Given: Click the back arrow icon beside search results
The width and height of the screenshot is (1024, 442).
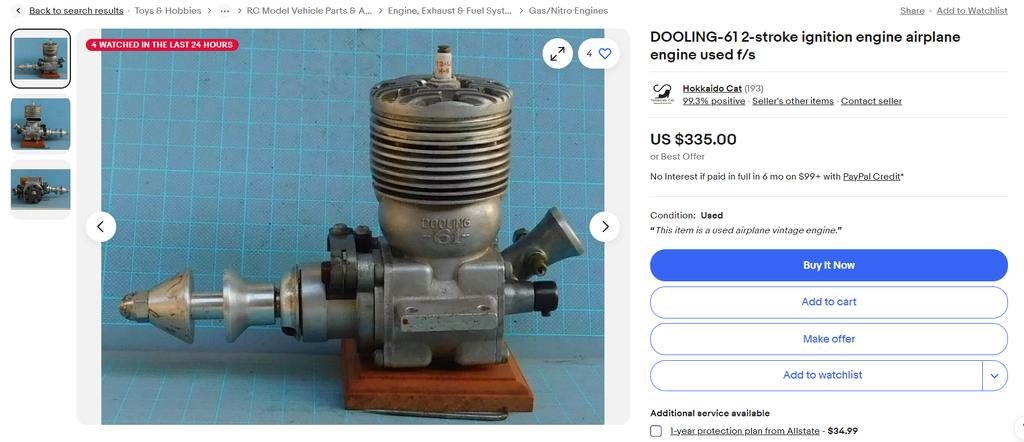Looking at the screenshot, I should point(18,10).
